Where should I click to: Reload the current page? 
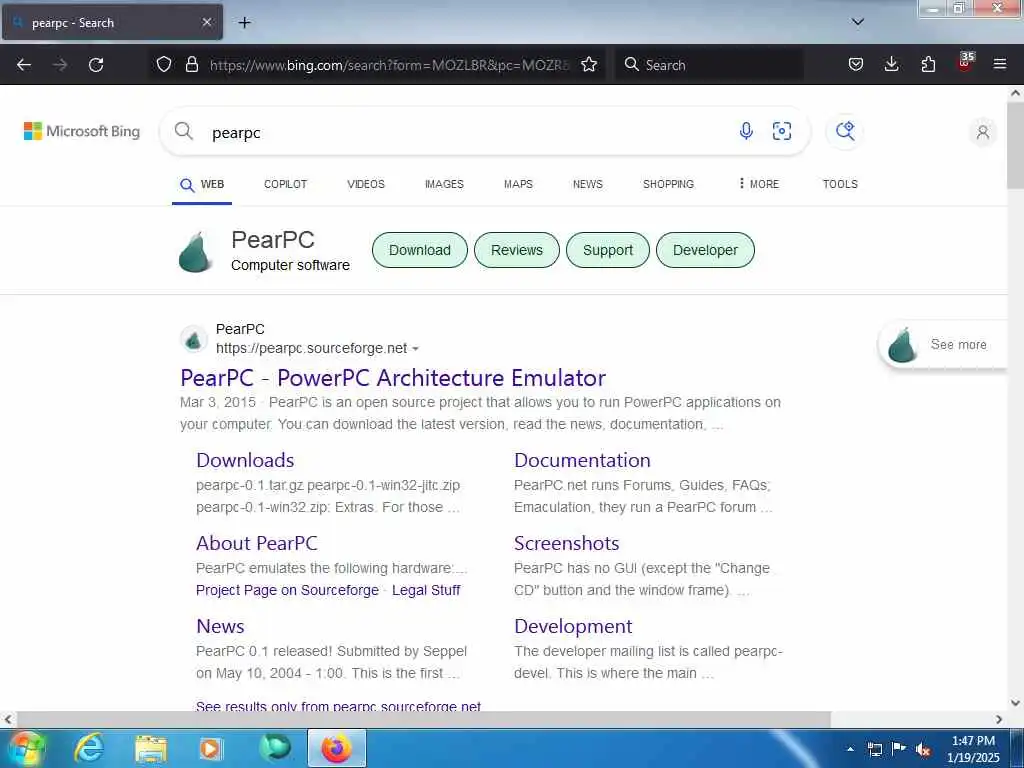[96, 65]
